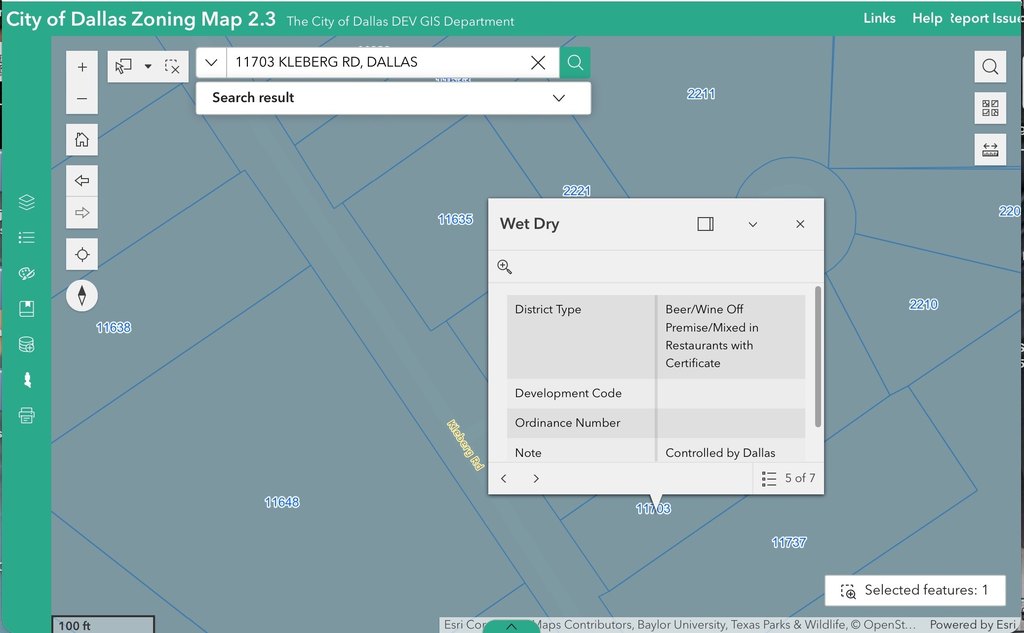Open the street view pegman tool
1024x633 pixels.
coord(27,380)
